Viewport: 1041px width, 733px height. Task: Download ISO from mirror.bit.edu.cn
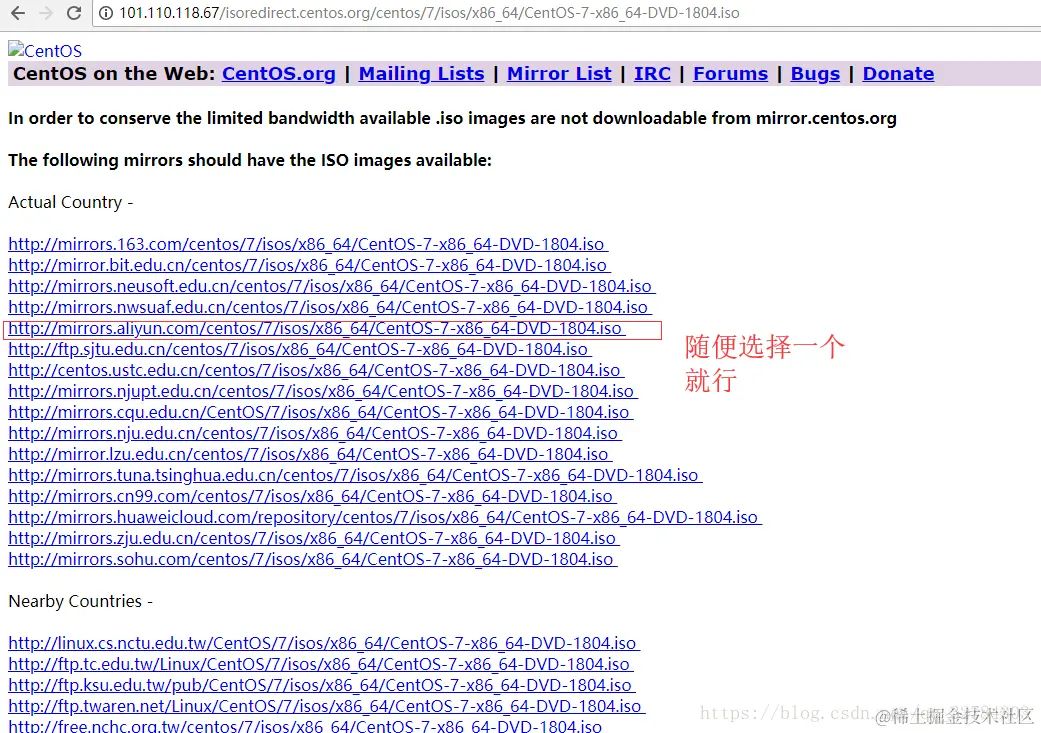coord(309,265)
